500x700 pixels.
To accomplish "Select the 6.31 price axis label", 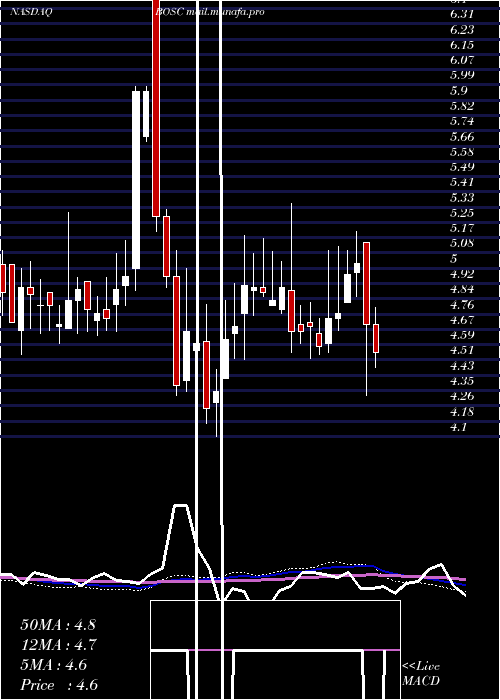I will [462, 14].
